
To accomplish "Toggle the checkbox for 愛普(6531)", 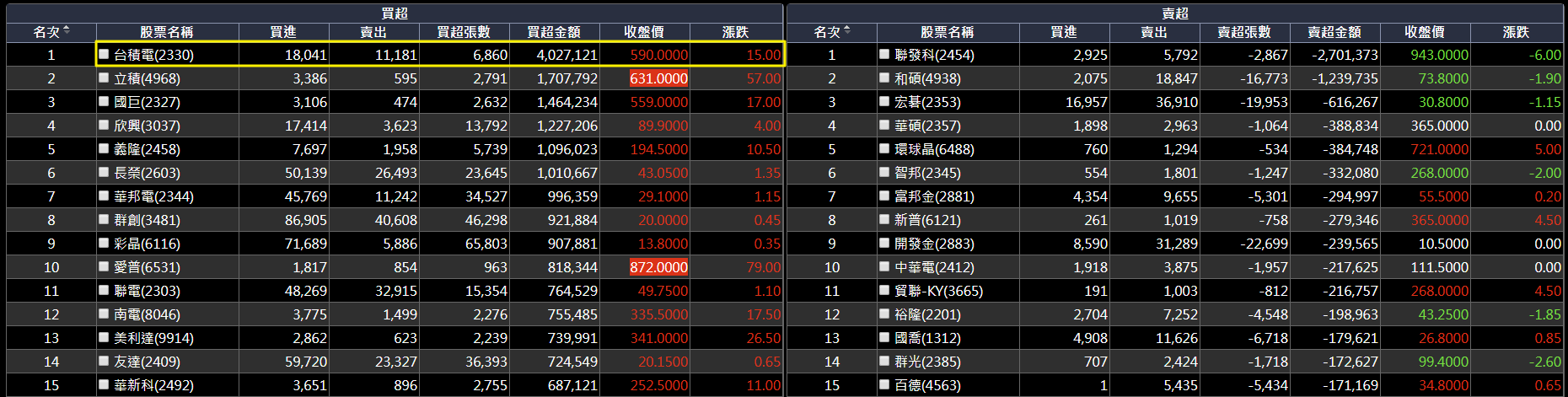I will pyautogui.click(x=104, y=266).
